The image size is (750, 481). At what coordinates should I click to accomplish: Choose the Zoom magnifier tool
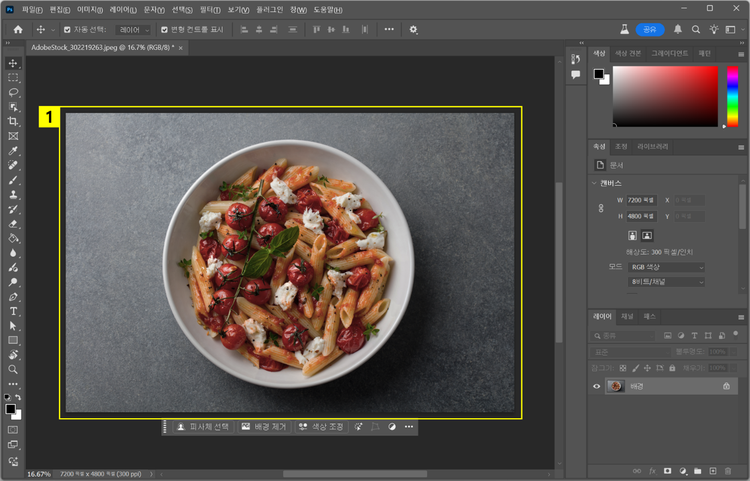[13, 369]
